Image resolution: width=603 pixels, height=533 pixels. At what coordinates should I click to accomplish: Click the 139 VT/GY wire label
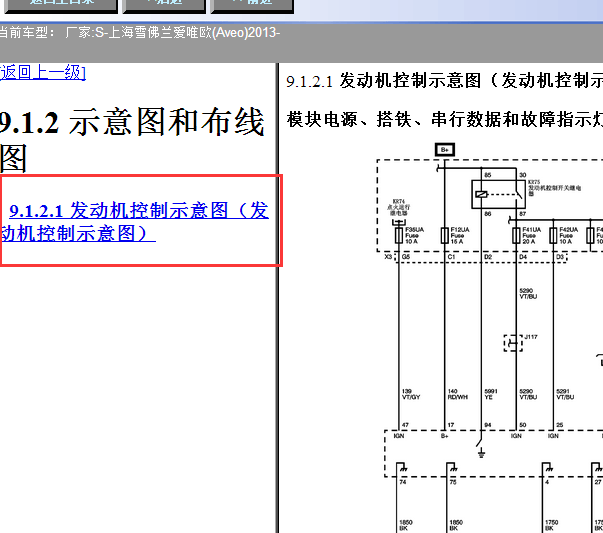click(411, 394)
